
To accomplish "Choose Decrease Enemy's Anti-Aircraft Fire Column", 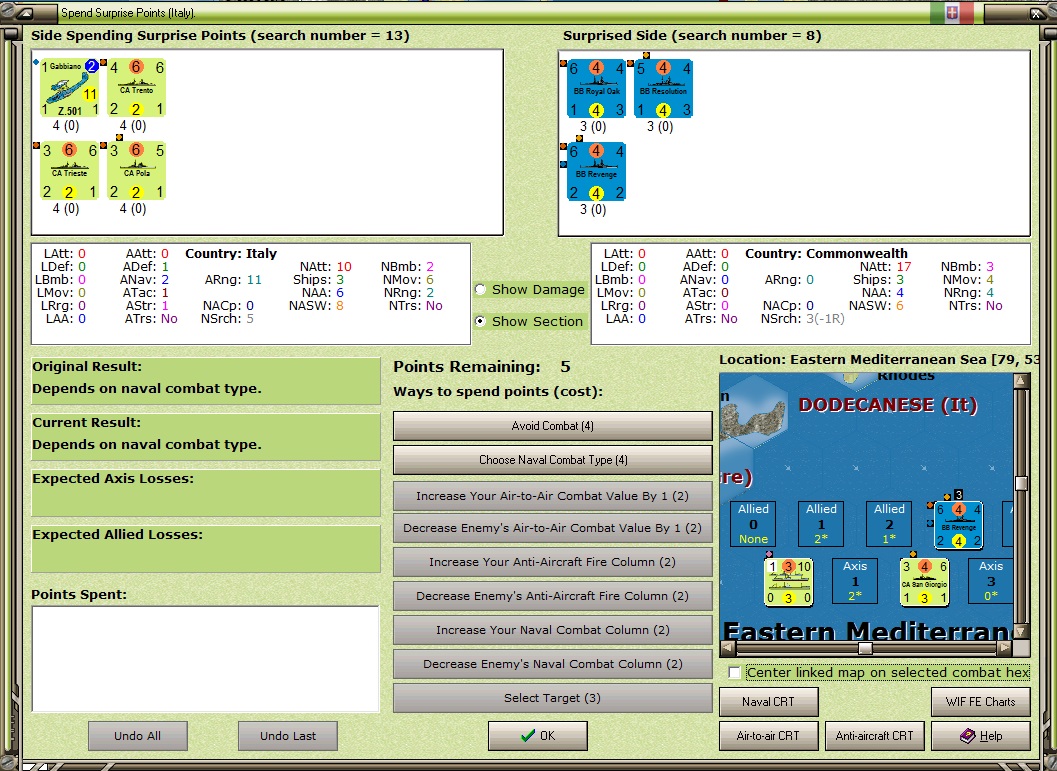I will 553,596.
